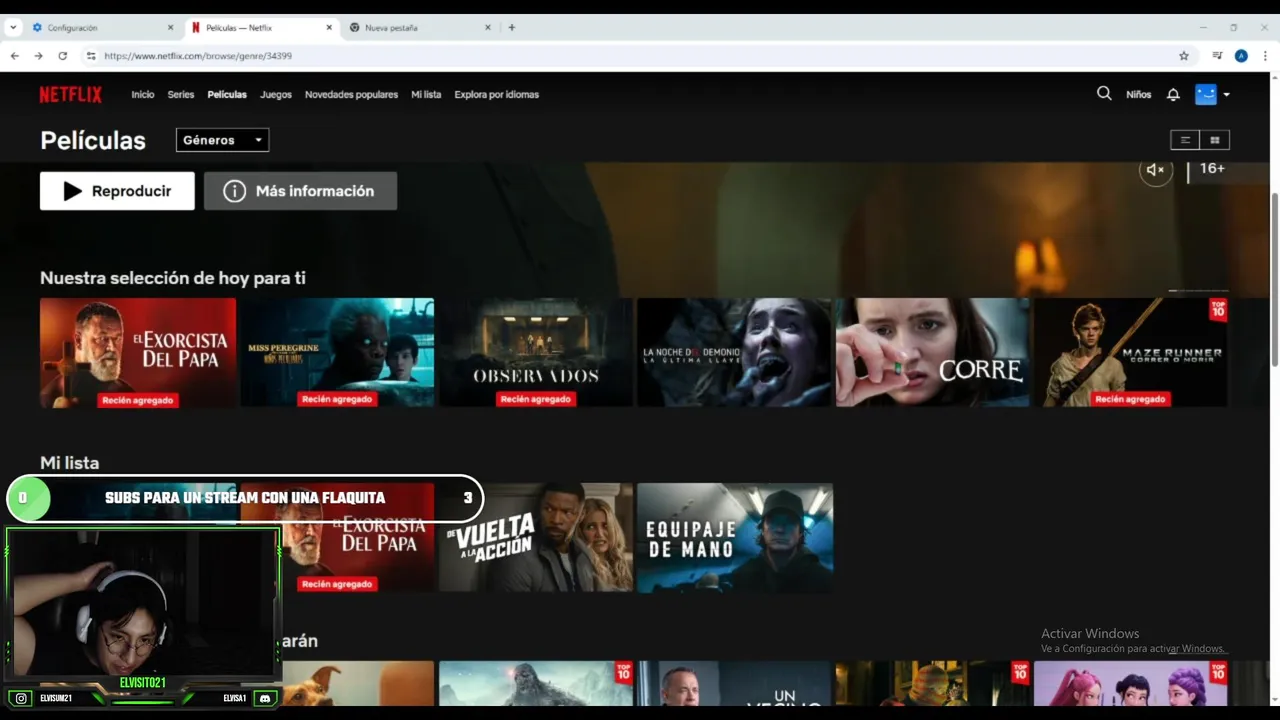Open the animated pink-haired girls thumbnail
Viewport: 1280px width, 720px height.
click(x=1131, y=683)
